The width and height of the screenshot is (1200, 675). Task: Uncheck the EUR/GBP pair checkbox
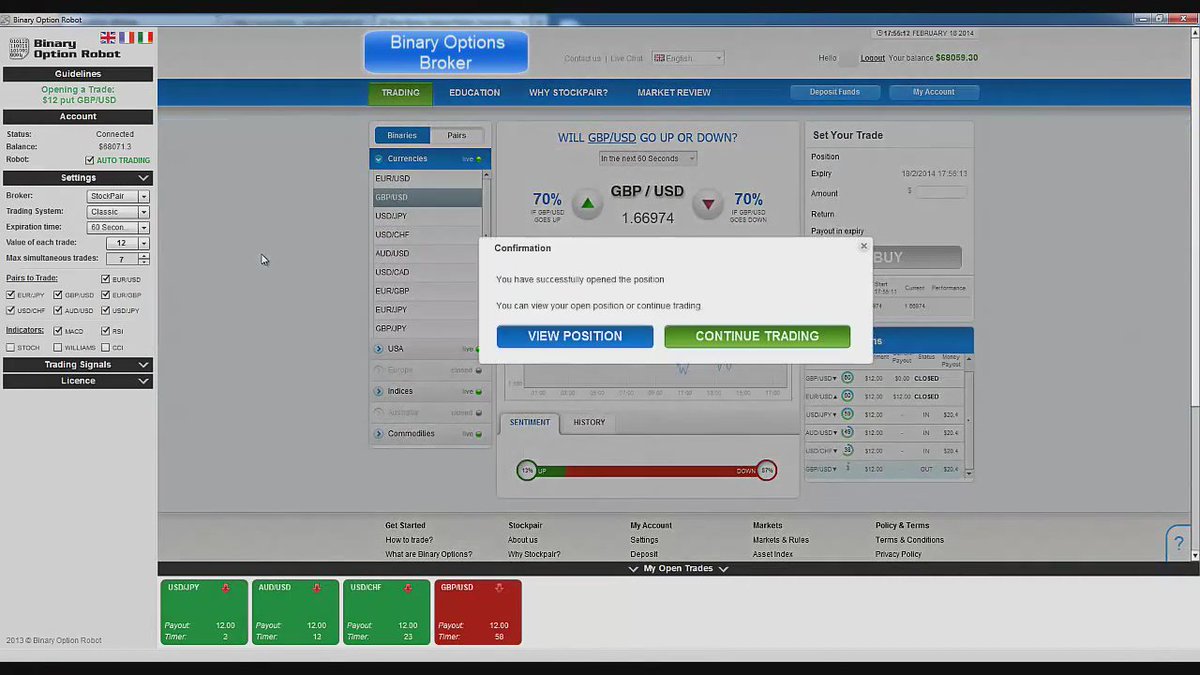(106, 295)
